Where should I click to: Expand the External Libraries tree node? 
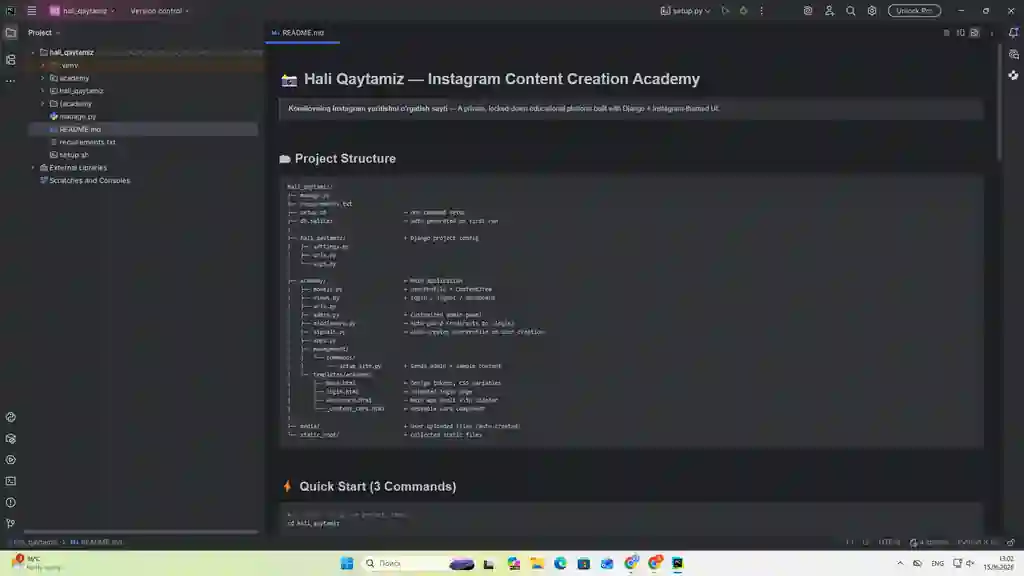[x=33, y=168]
